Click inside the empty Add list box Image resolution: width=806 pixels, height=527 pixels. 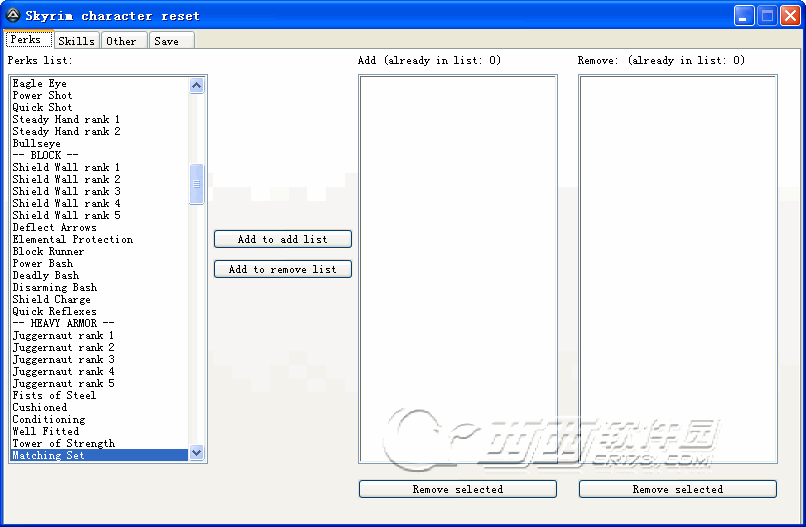click(x=458, y=269)
